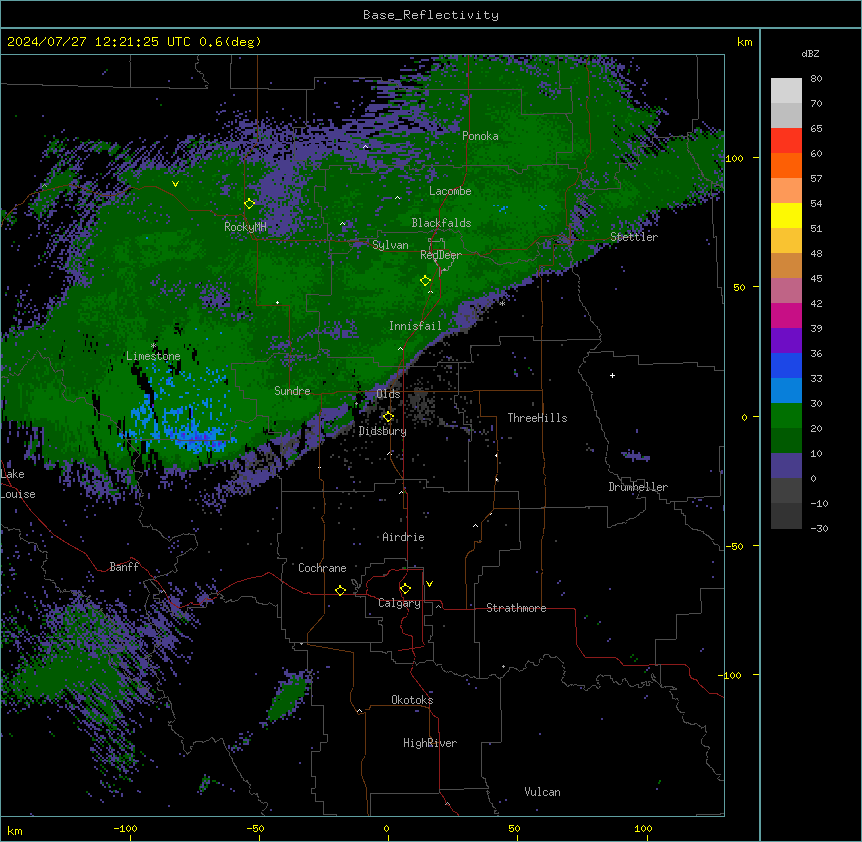Select the Strathmore label
862x842 pixels.
[516, 608]
